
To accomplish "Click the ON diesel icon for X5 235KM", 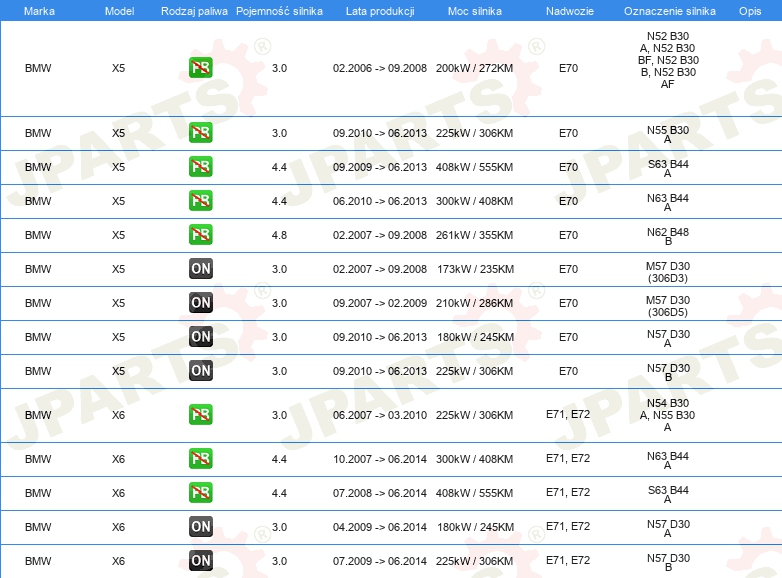I will point(200,269).
